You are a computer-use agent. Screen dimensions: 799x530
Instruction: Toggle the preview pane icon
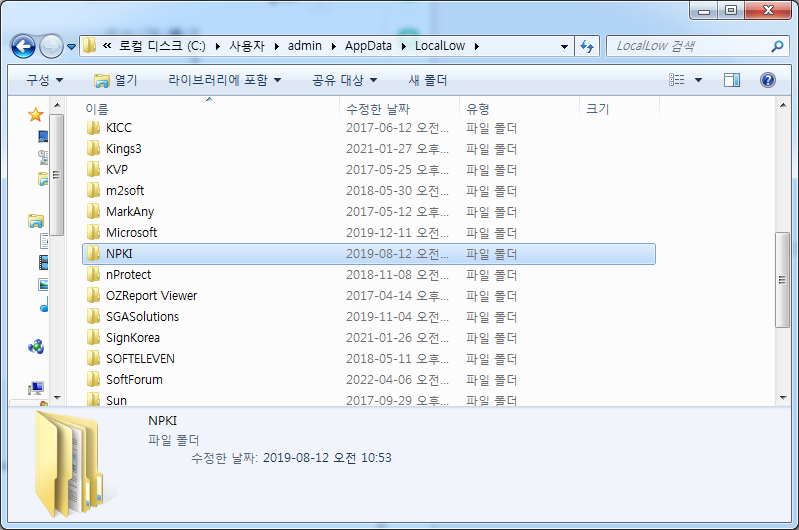[732, 80]
